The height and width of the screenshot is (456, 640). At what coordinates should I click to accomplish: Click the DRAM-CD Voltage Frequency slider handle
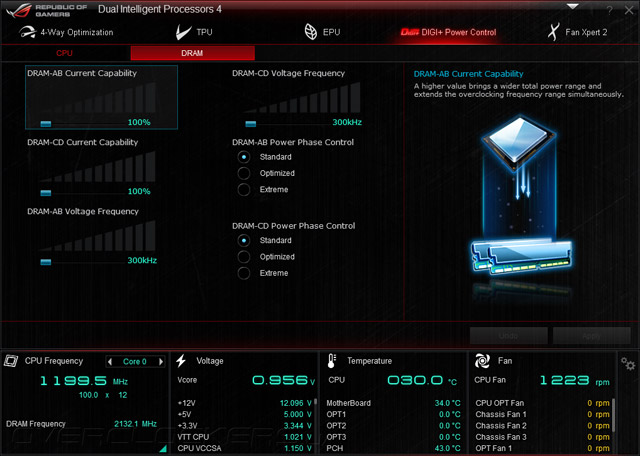[251, 124]
